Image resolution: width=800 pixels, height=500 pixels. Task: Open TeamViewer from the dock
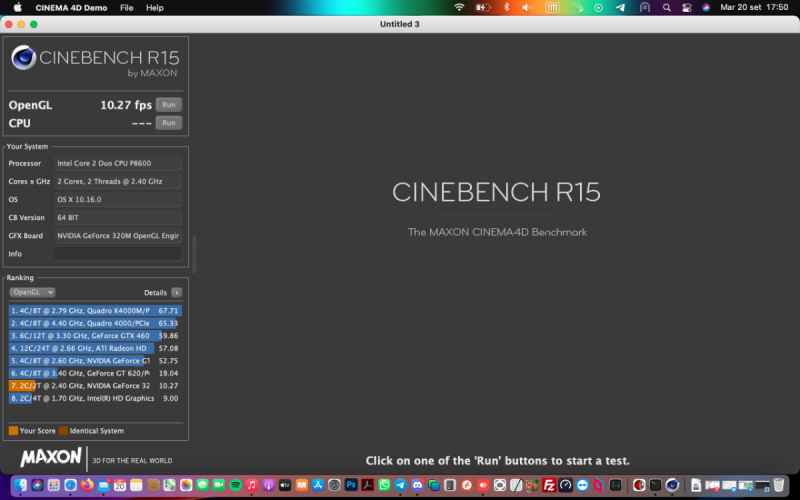pos(582,485)
